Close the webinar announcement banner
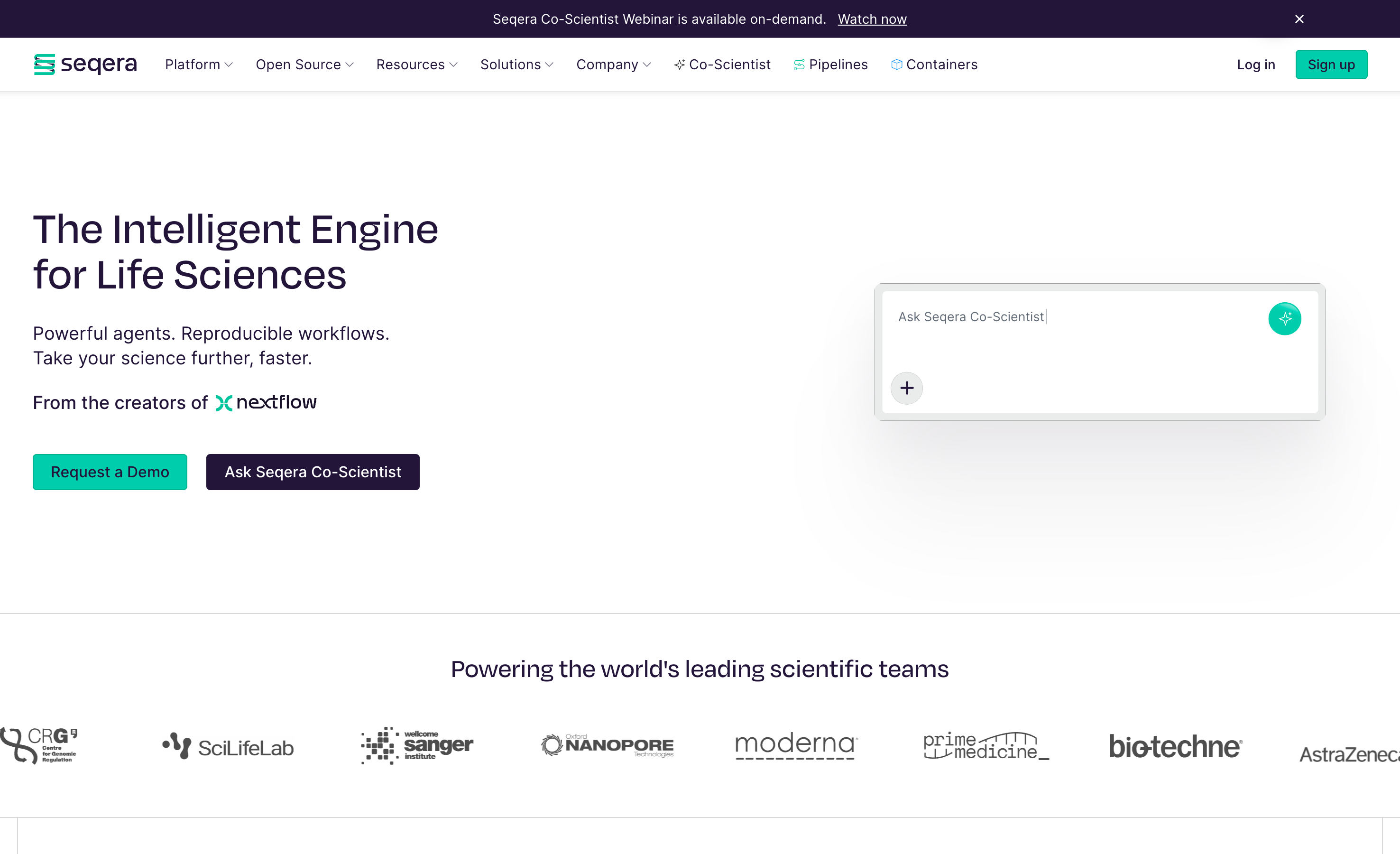Screen dimensions: 1400x854 1299,19
